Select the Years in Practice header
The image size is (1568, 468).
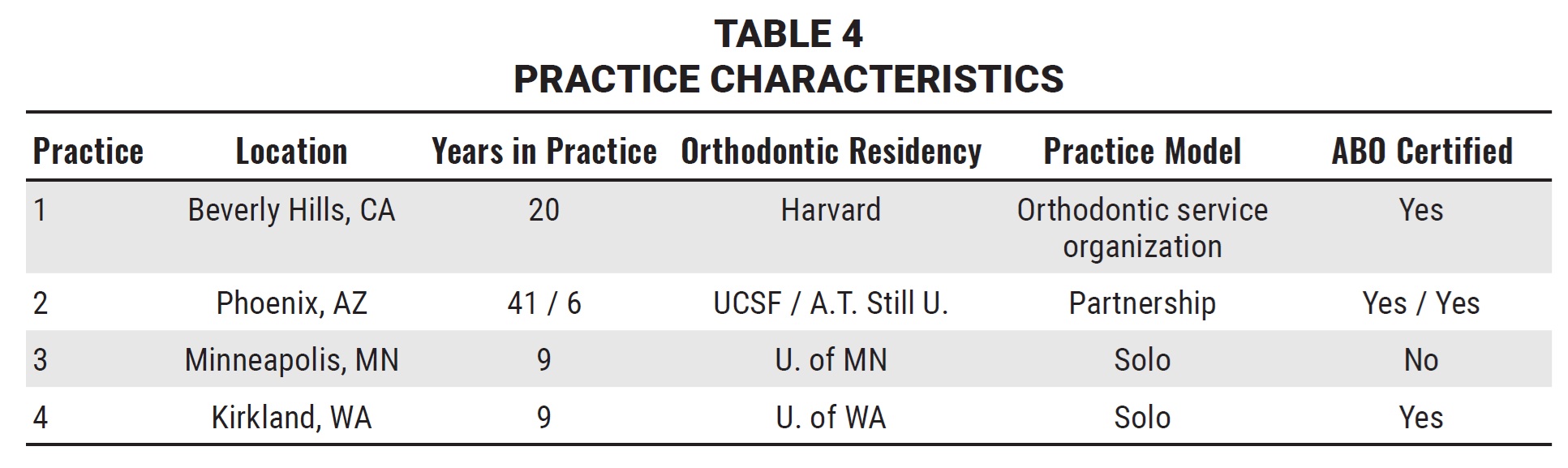point(543,152)
